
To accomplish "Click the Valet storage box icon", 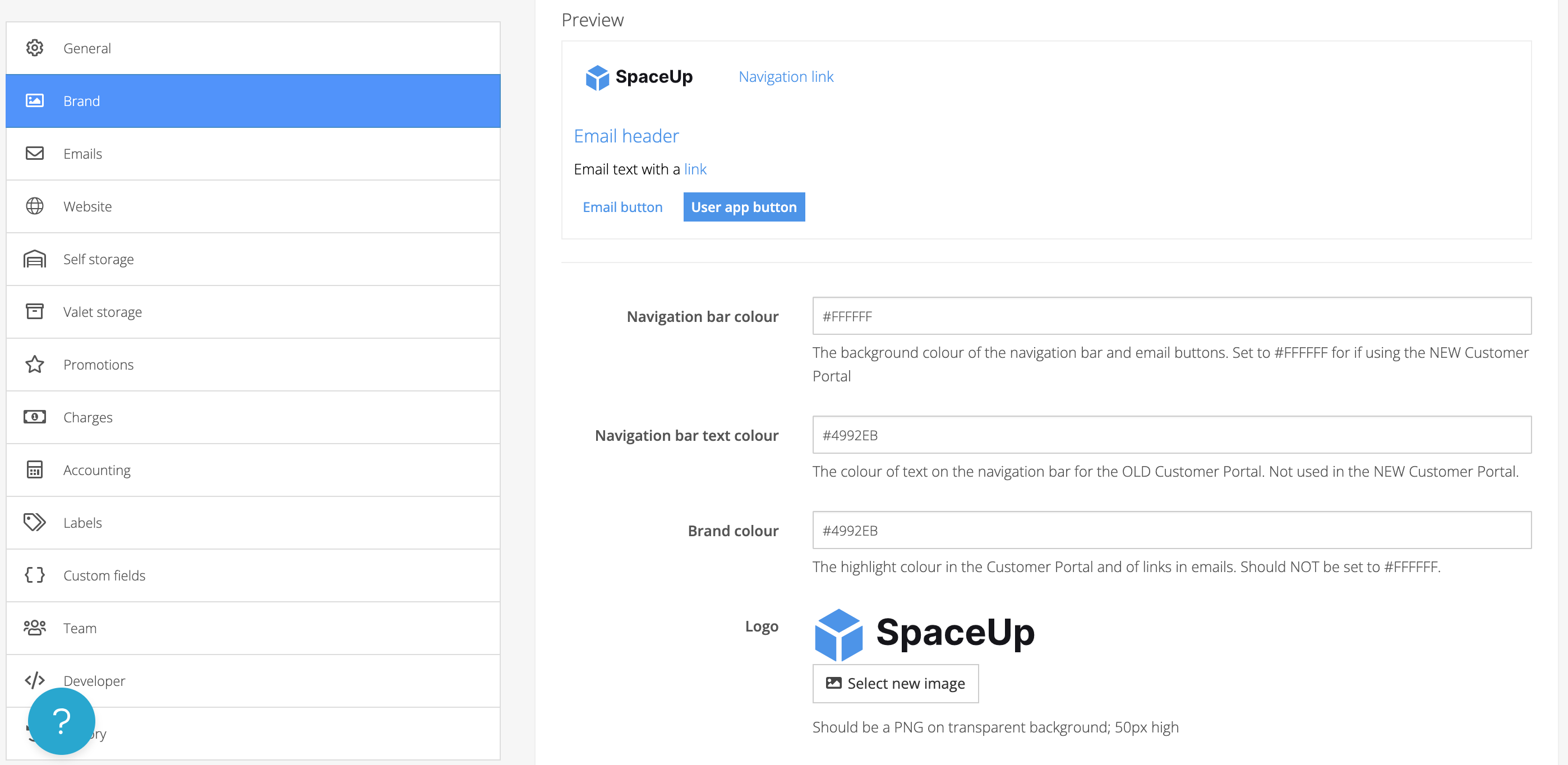I will click(35, 311).
